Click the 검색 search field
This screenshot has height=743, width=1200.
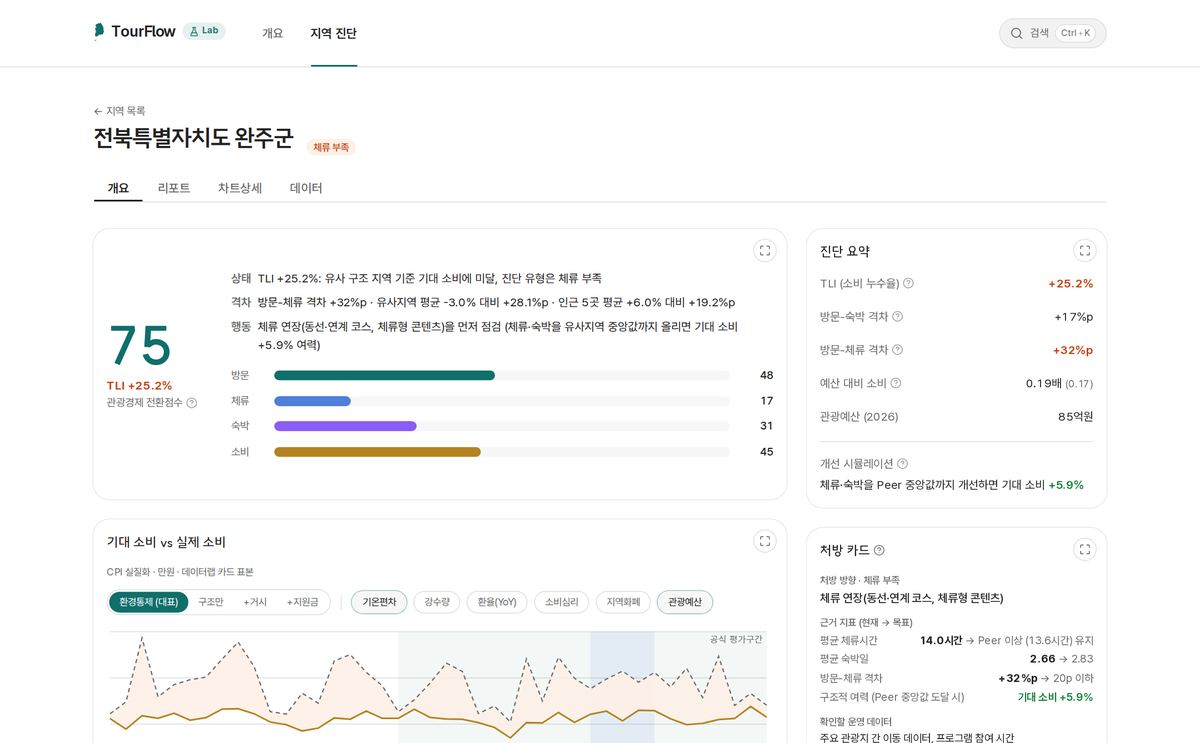coord(1052,33)
